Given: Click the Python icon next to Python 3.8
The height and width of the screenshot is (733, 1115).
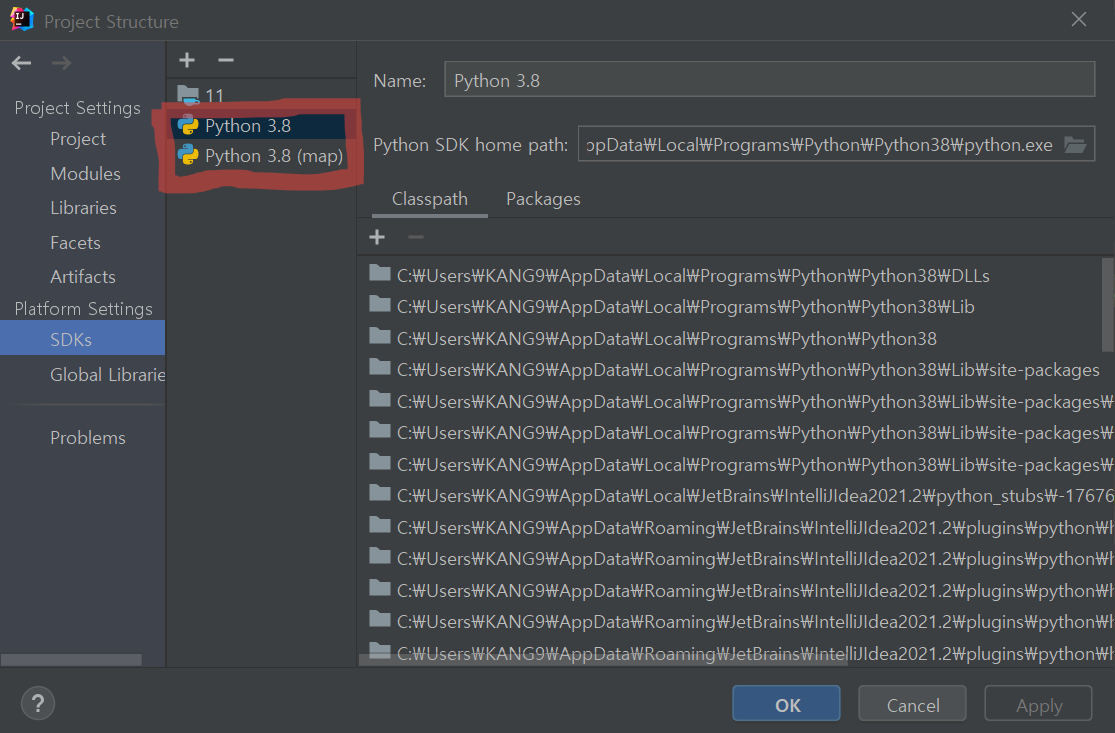Looking at the screenshot, I should 188,126.
